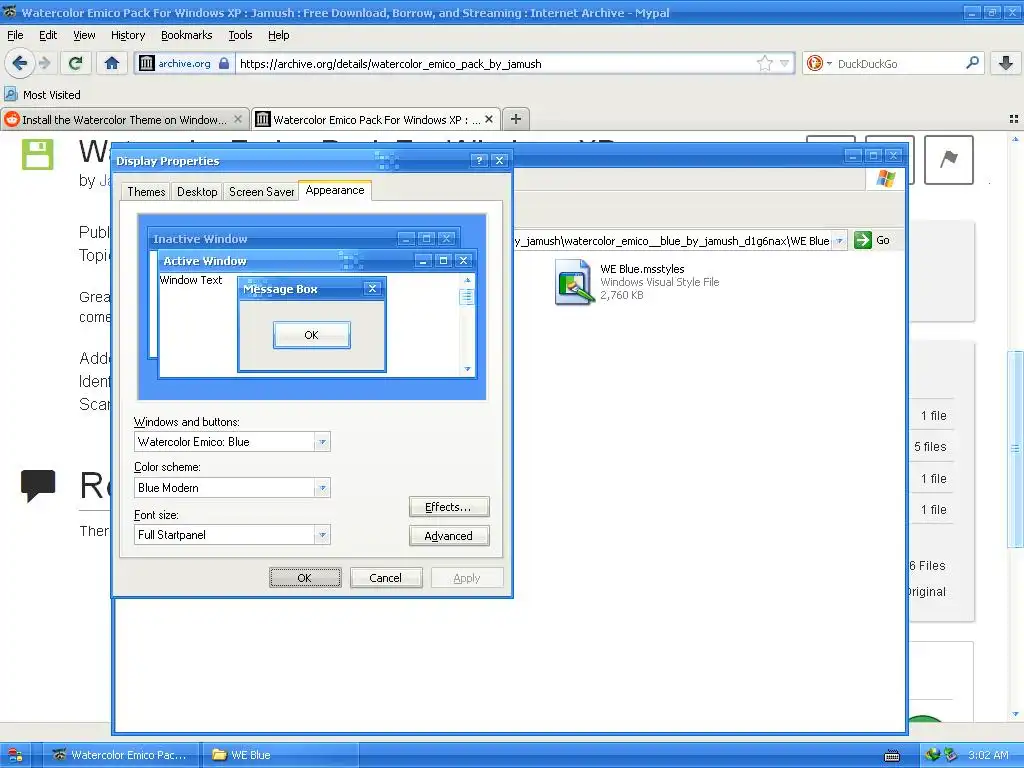The height and width of the screenshot is (768, 1024).
Task: Click the Most Visited bookmark folder
Action: point(43,95)
